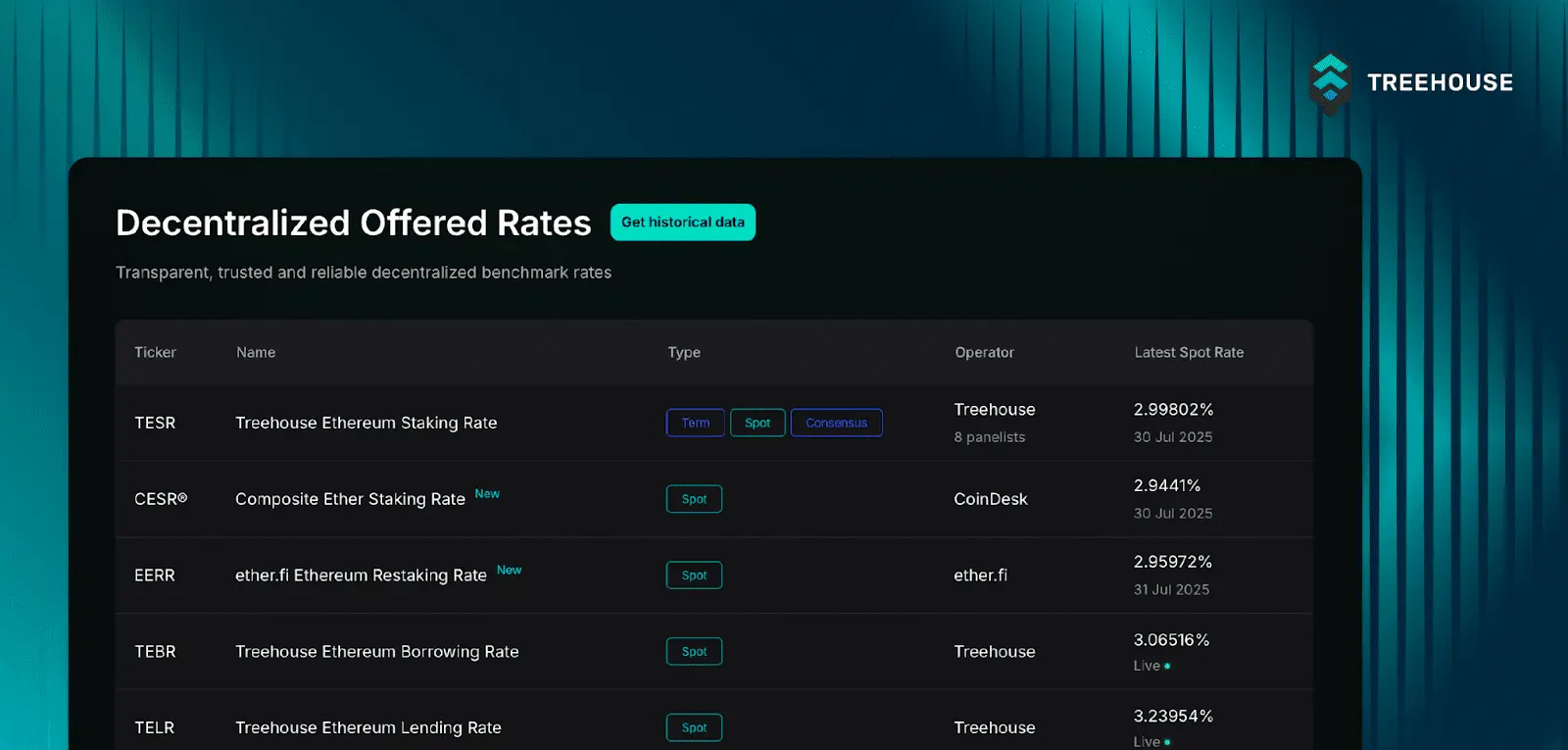
Task: Click the 31 Jul 2025 date
Action: point(1171,589)
